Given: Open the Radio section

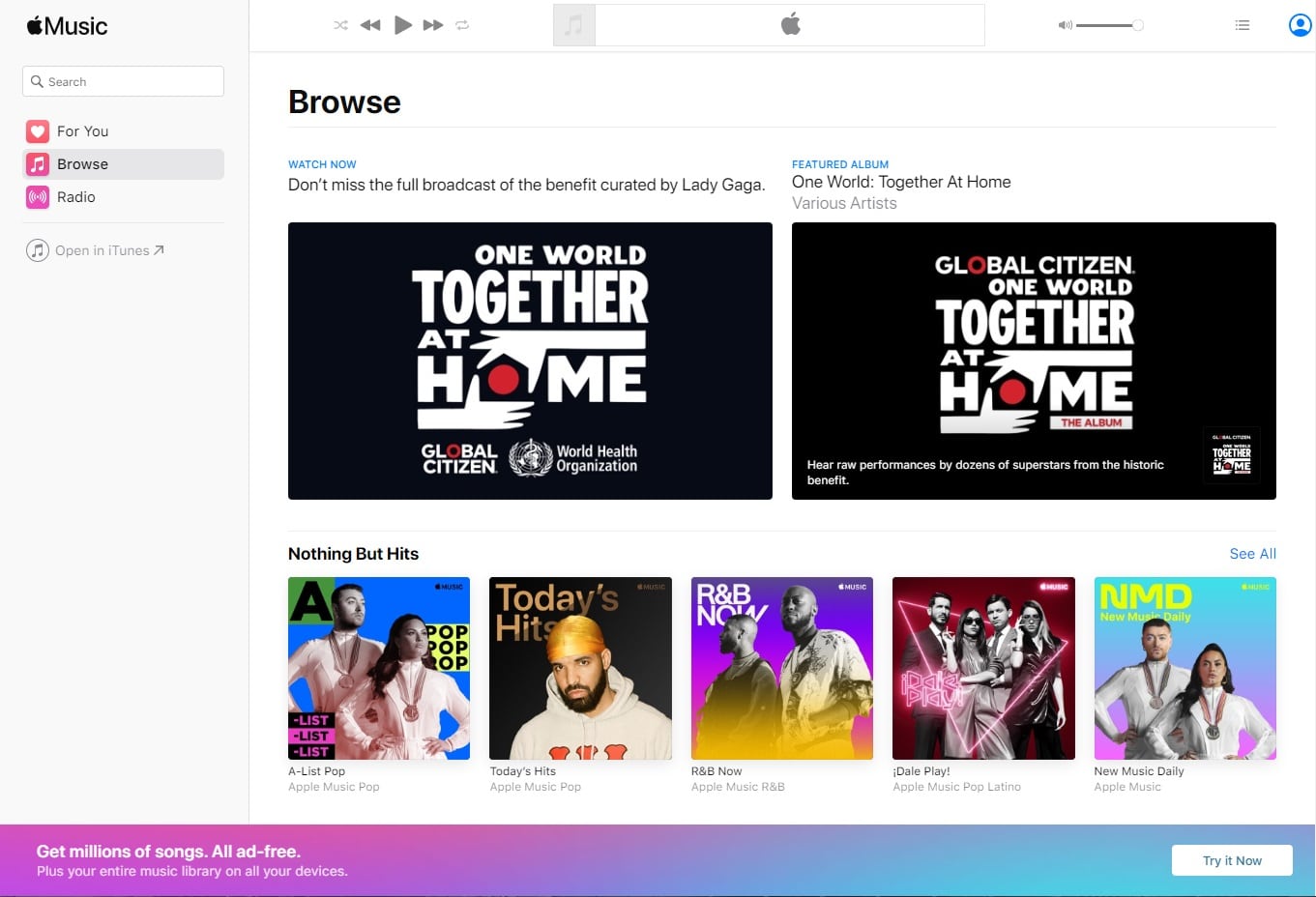Looking at the screenshot, I should point(75,197).
